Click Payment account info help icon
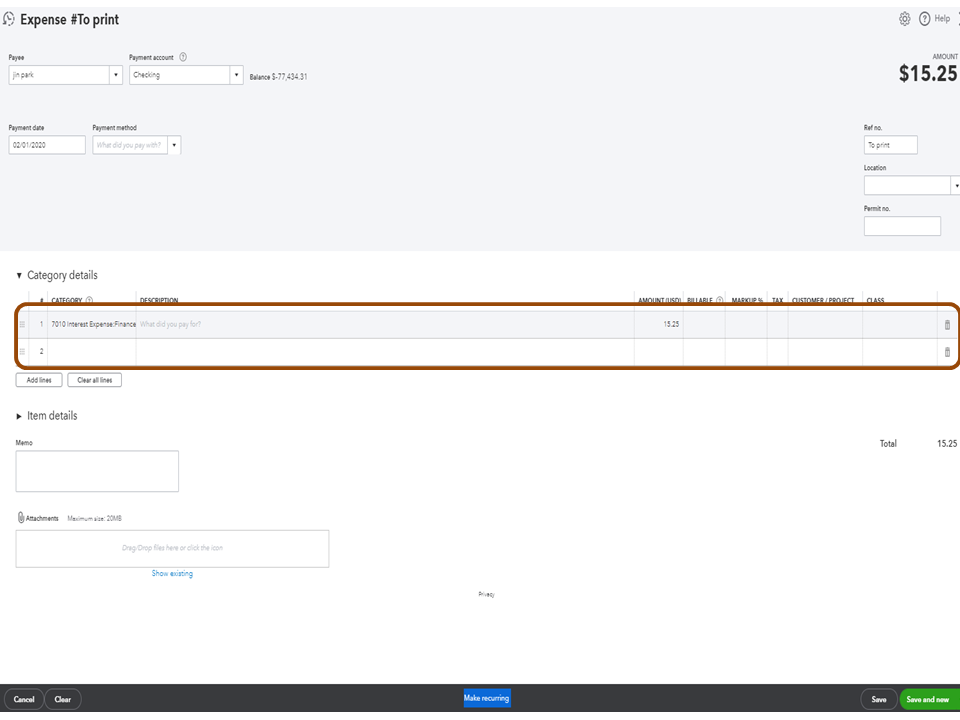 [x=182, y=57]
